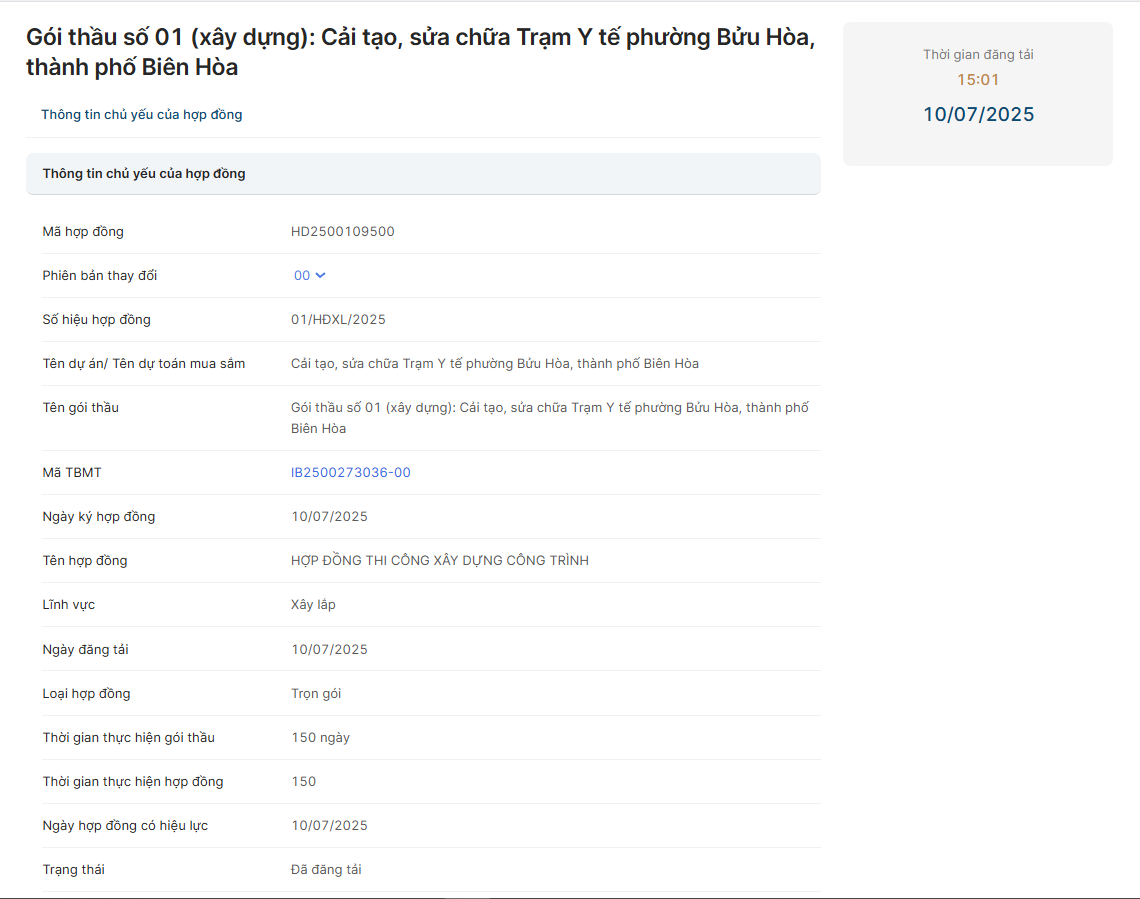Click the gray contract information section header

pyautogui.click(x=422, y=174)
